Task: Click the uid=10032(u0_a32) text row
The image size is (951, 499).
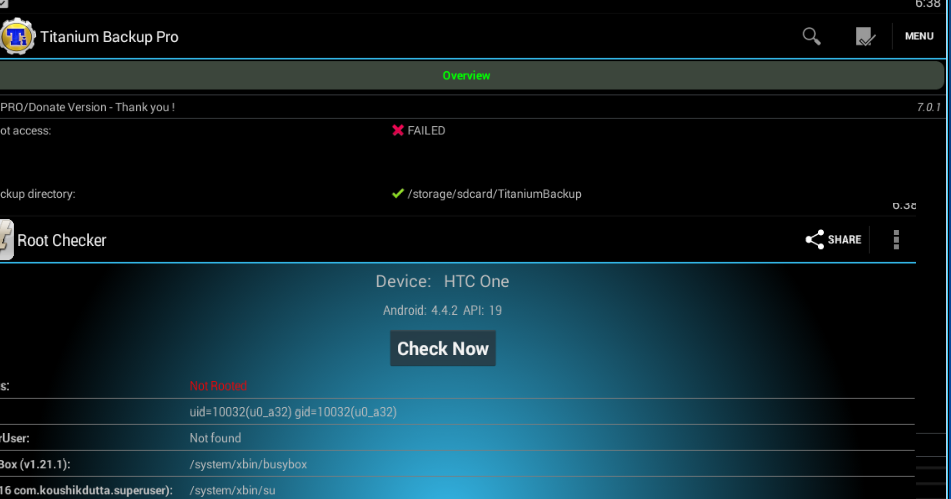Action: (x=293, y=412)
